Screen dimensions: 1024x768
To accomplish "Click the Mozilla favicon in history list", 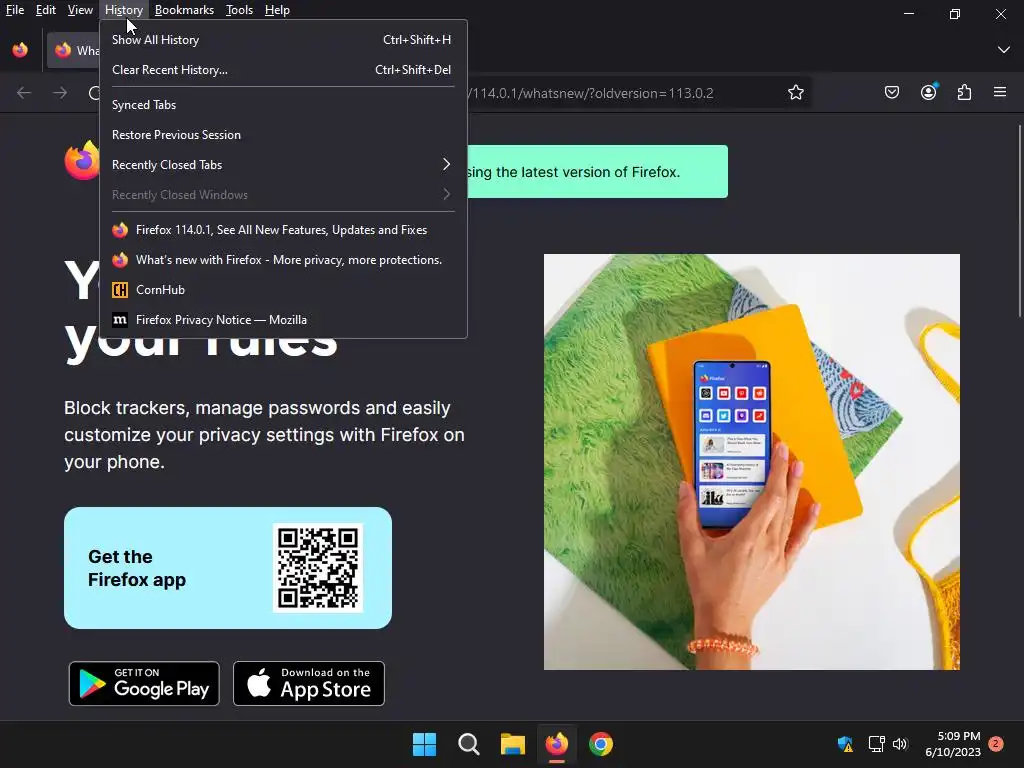I will point(120,320).
